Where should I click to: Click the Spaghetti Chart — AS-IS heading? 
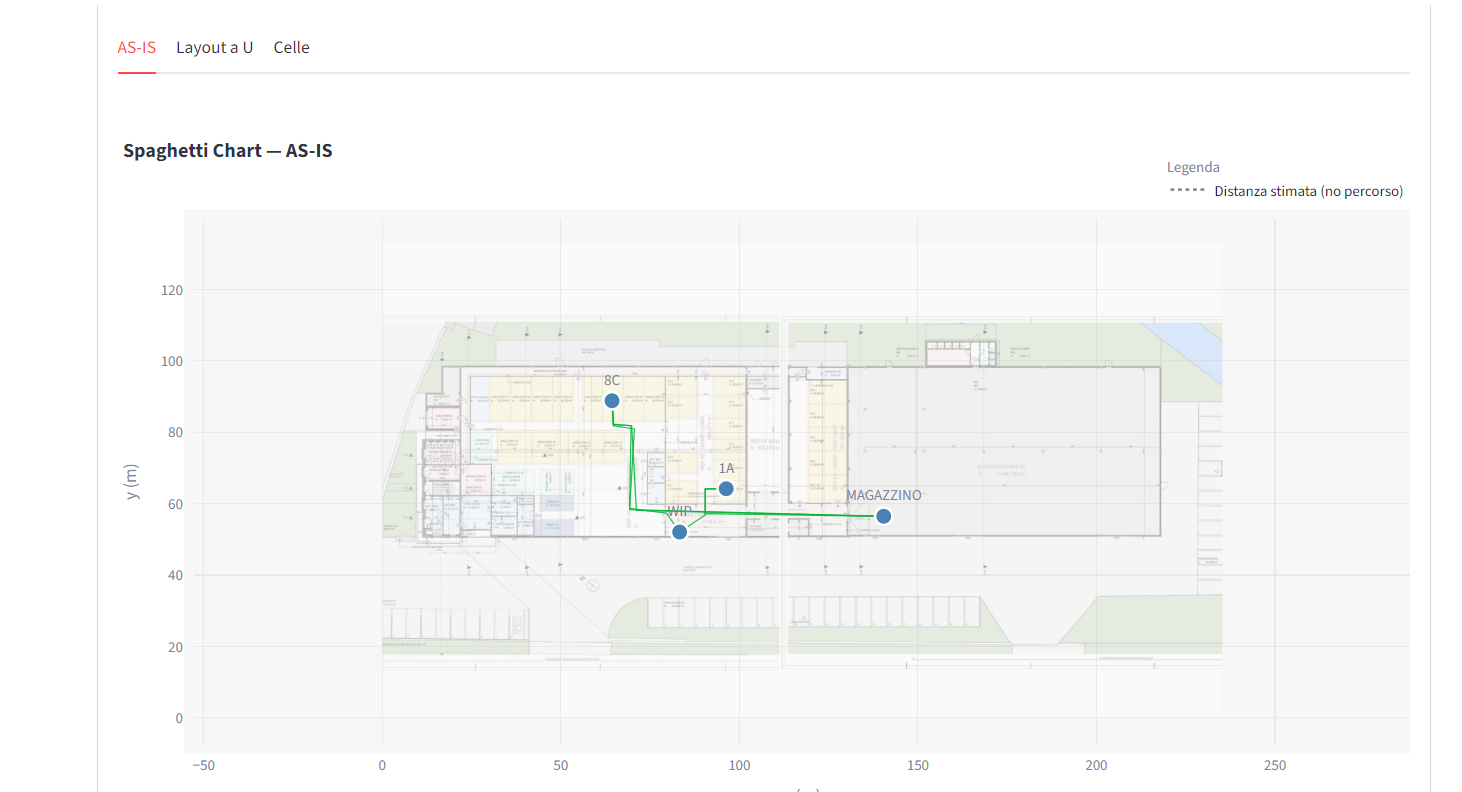pos(228,151)
